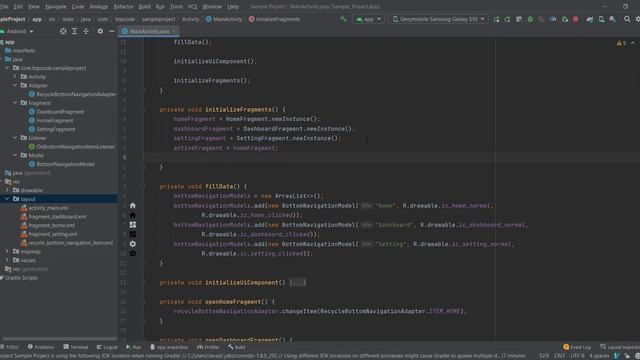The width and height of the screenshot is (640, 360).
Task: Click Expand All icon in Project panel
Action: pos(74,31)
